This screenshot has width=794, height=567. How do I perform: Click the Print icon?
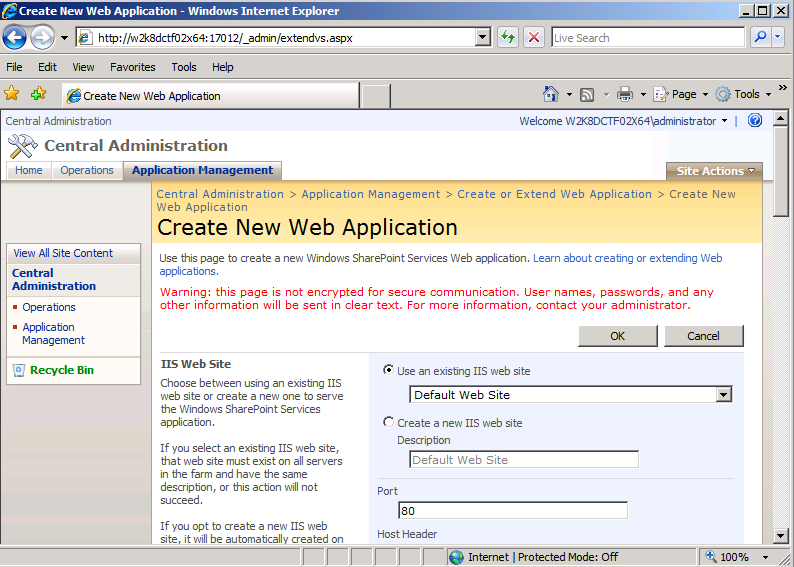coord(625,94)
